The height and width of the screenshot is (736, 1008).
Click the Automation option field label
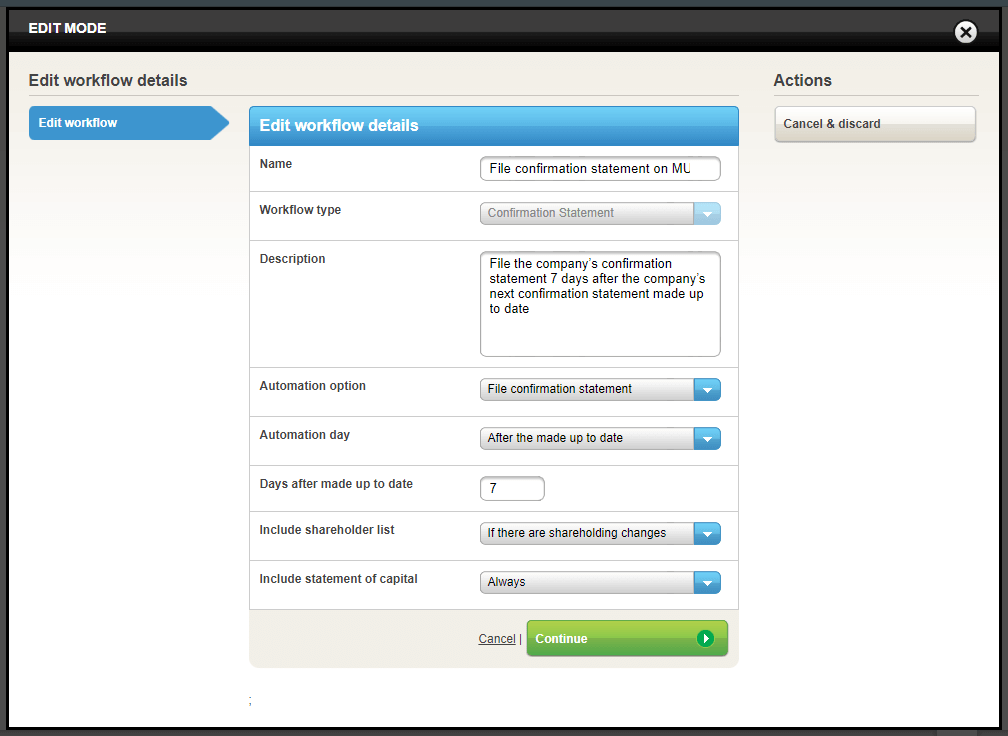pyautogui.click(x=312, y=386)
